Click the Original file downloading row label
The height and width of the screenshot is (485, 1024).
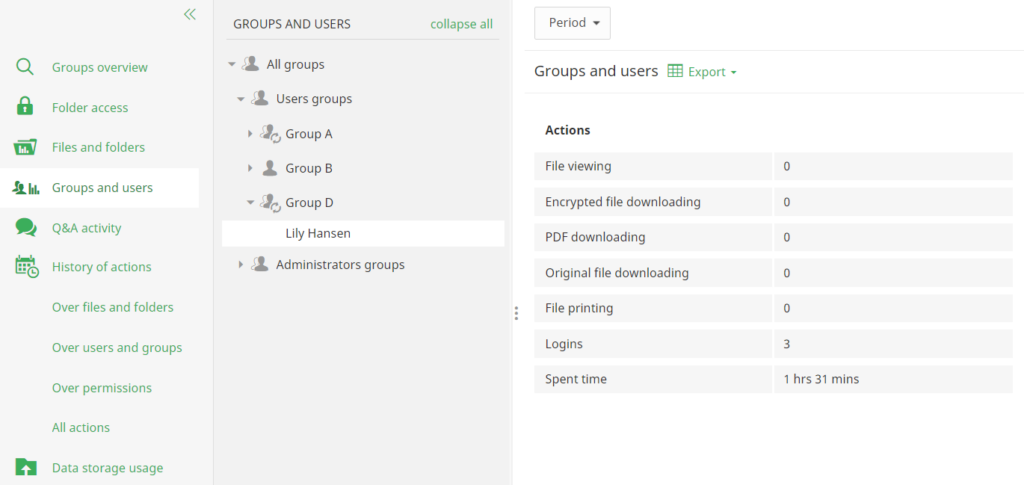(617, 273)
